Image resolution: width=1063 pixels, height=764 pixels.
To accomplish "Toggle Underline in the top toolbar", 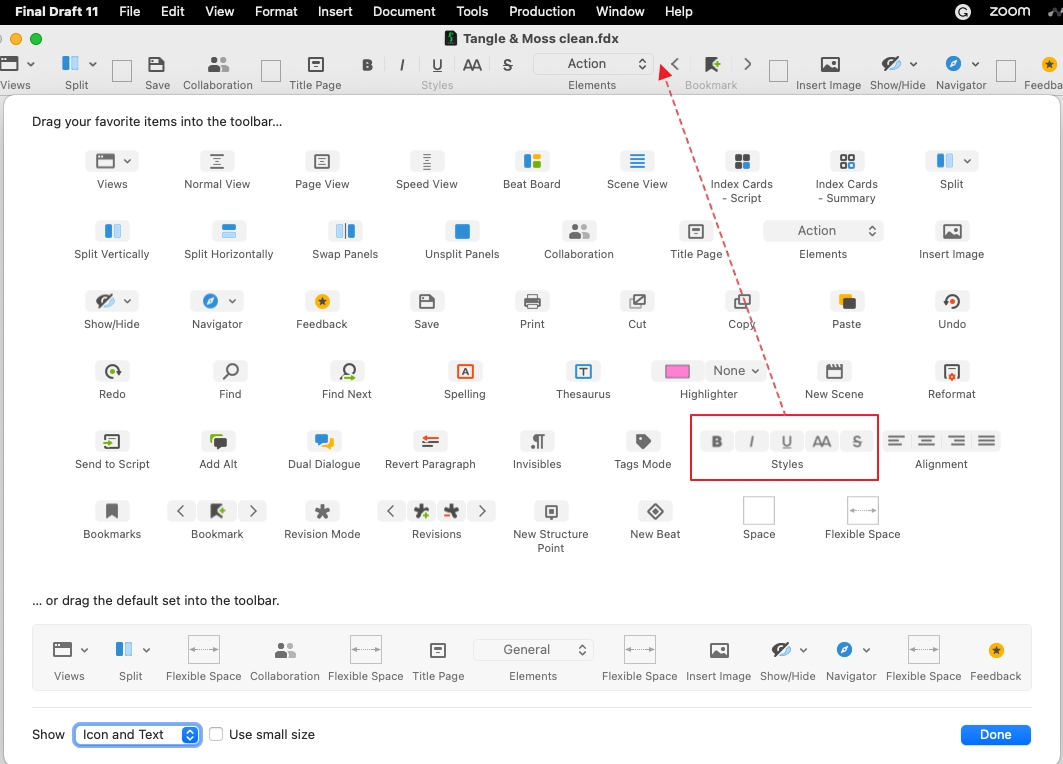I will click(437, 64).
